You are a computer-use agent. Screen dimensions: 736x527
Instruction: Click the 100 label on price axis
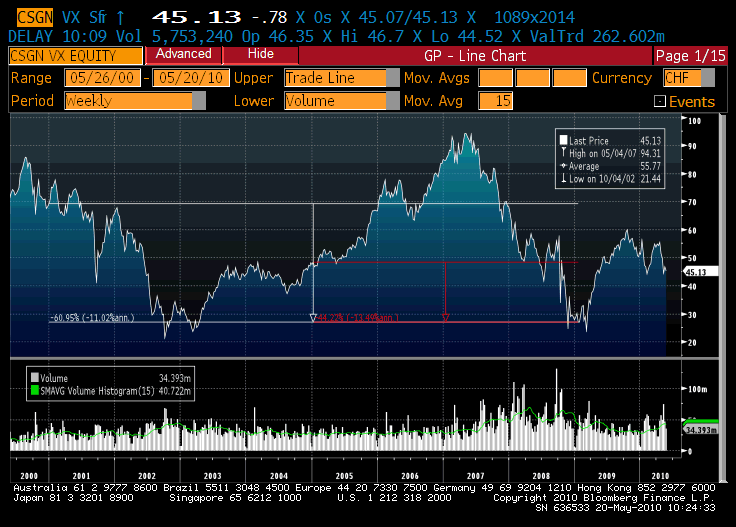(695, 121)
